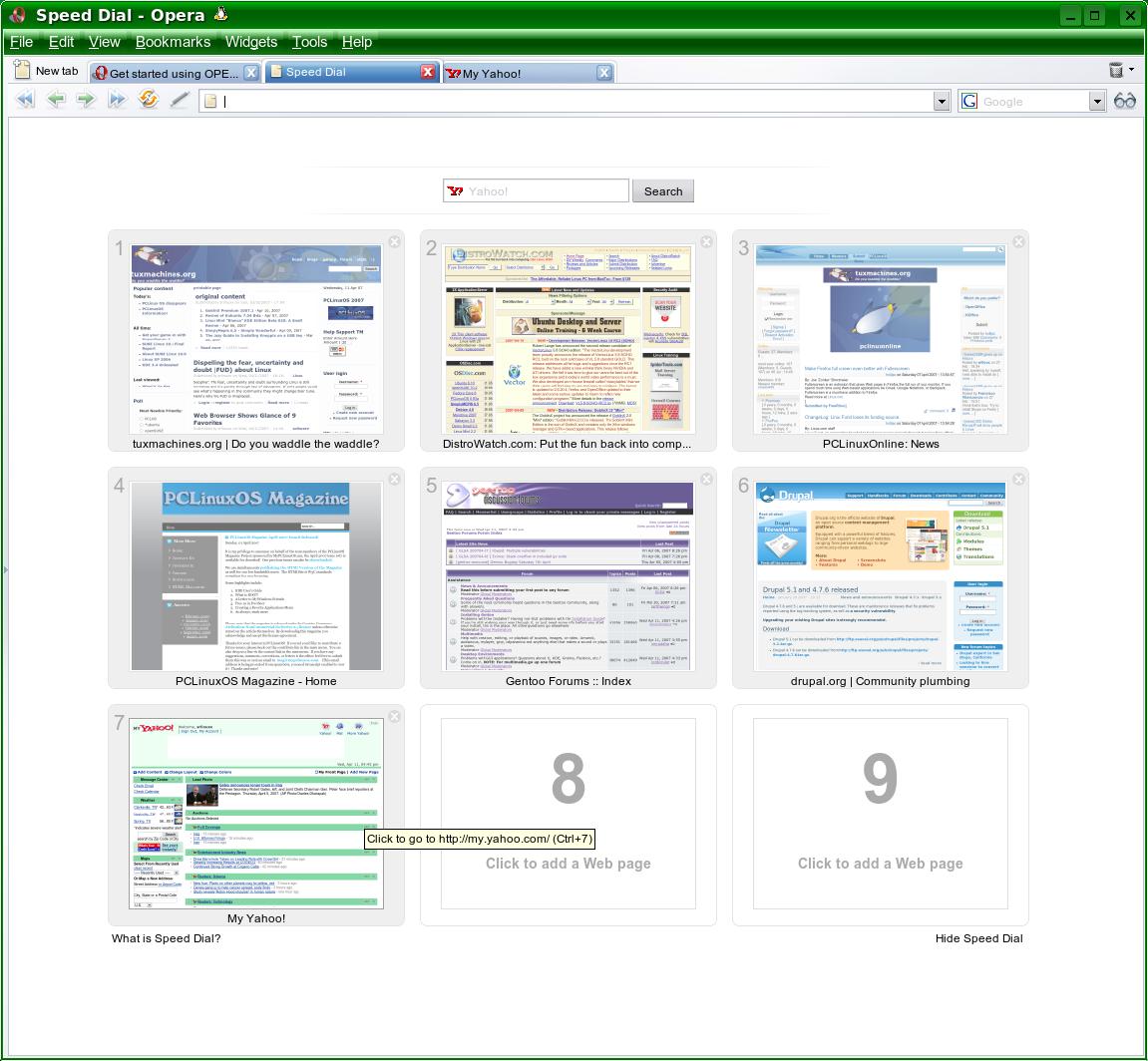The width and height of the screenshot is (1148, 1061).
Task: Open PCLinuxOnline News speed dial thumbnail
Action: [880, 339]
